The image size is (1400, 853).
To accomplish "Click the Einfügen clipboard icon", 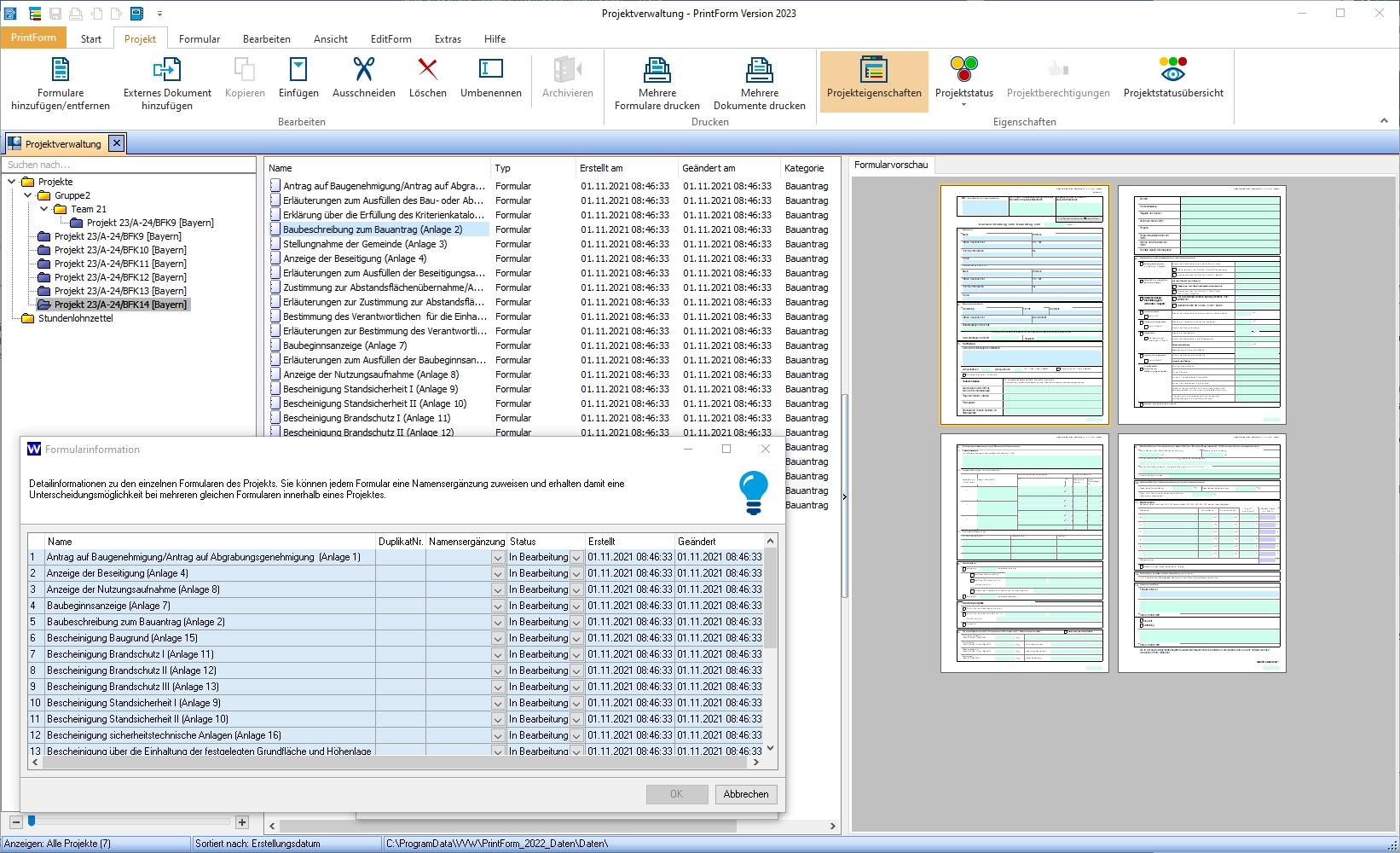I will pos(298,70).
